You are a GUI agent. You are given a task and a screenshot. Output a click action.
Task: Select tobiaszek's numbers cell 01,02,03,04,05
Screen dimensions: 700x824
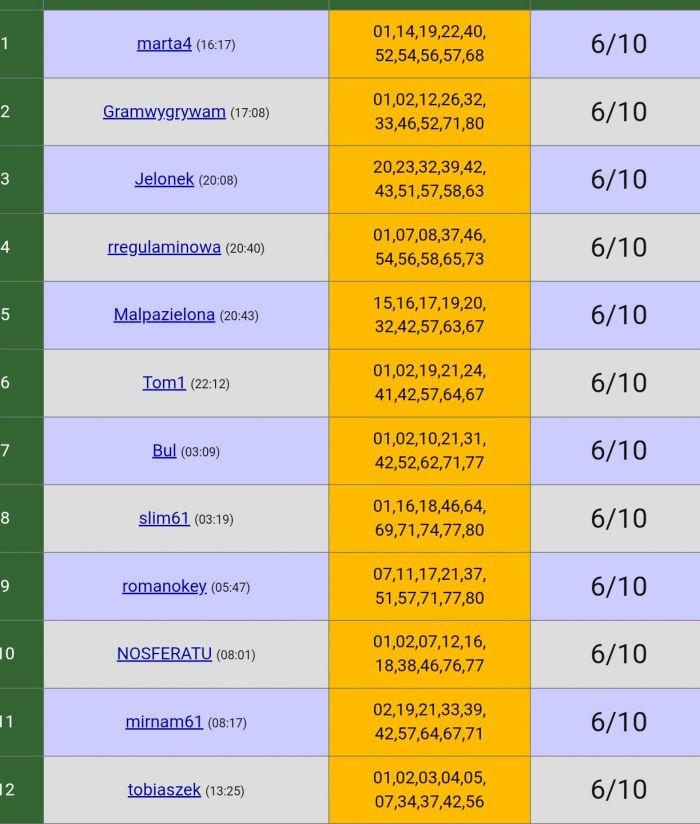[429, 789]
